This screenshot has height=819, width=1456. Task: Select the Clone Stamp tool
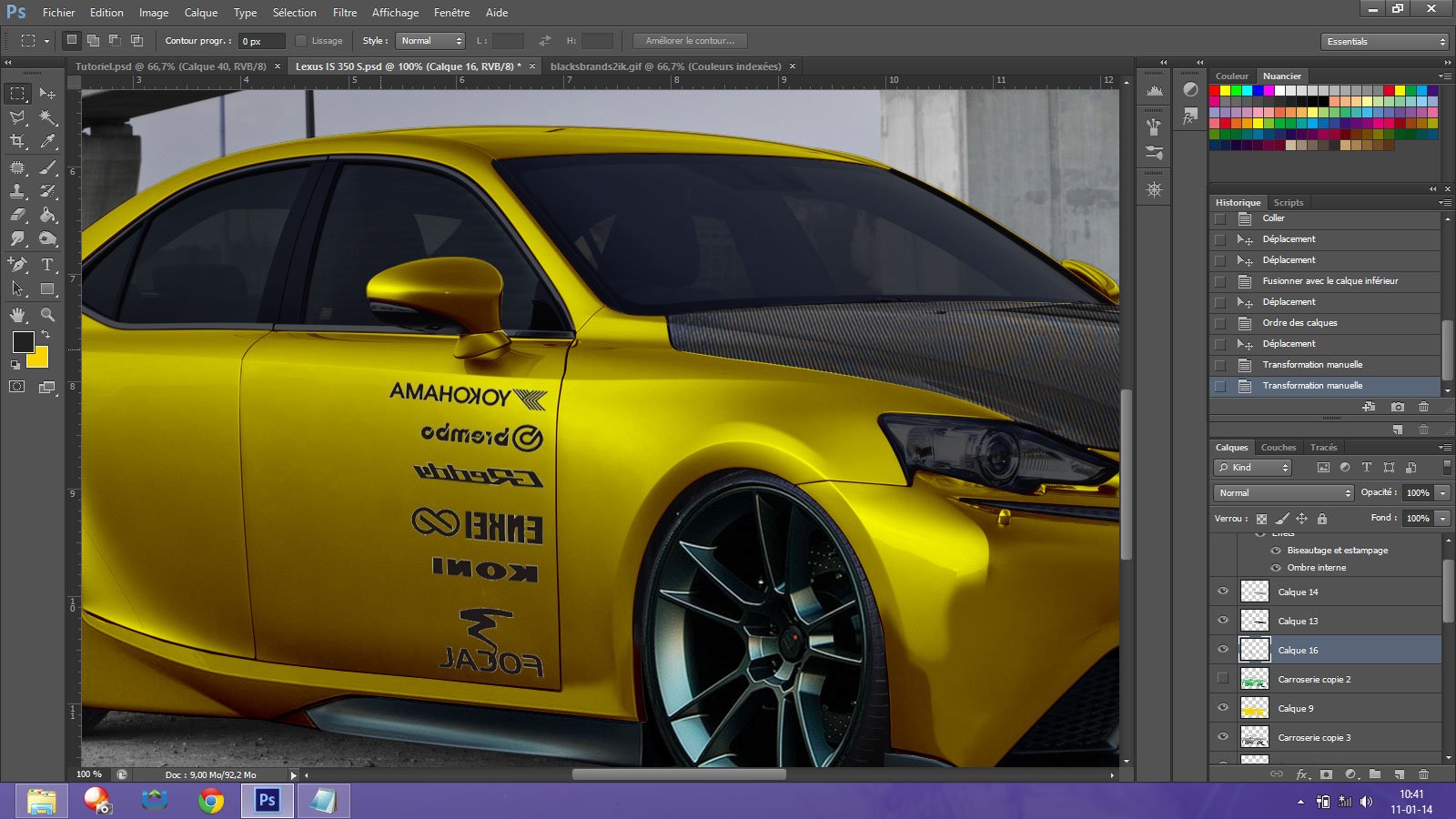[17, 191]
